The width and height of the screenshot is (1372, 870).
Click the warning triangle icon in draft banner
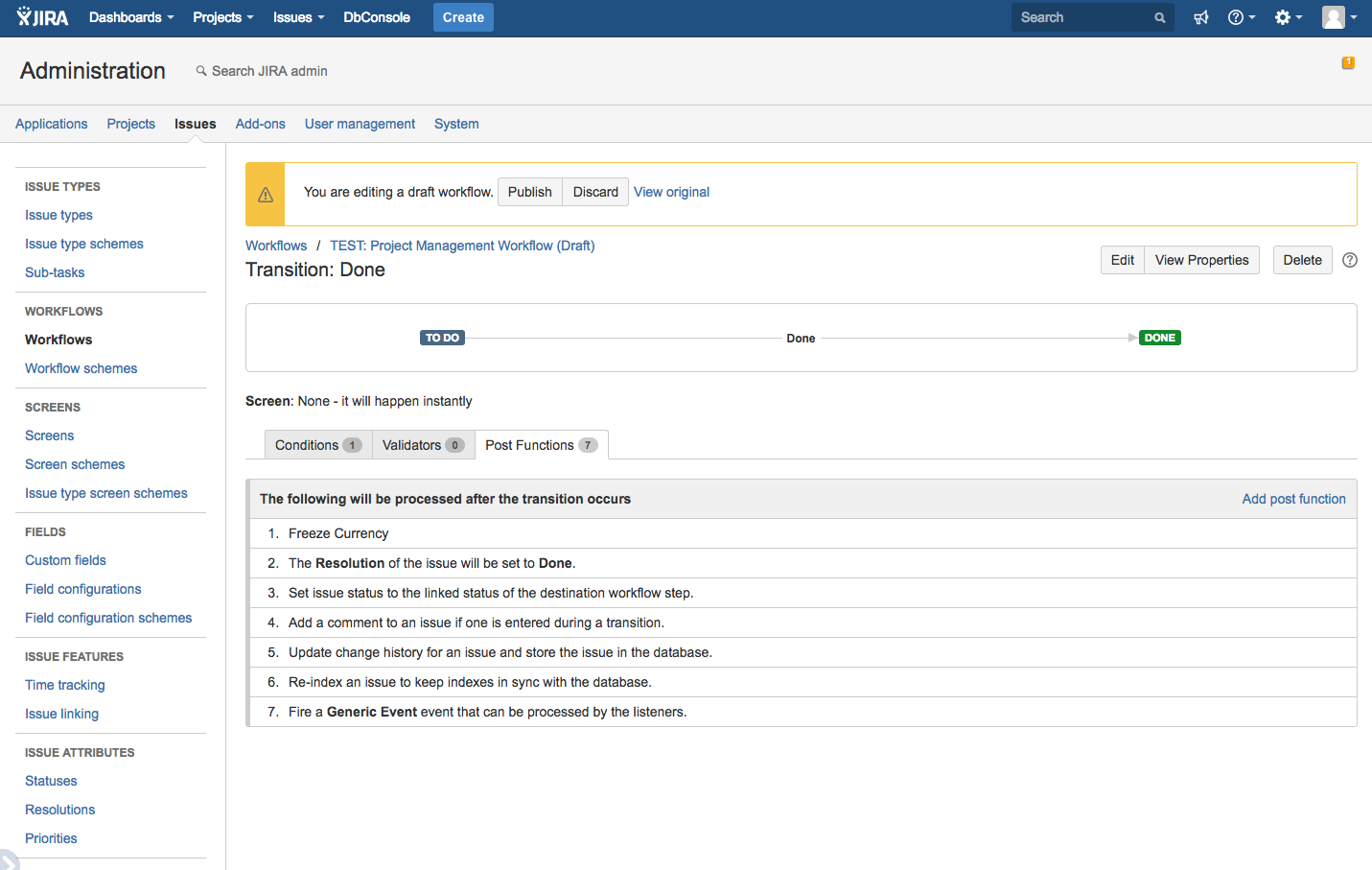pyautogui.click(x=266, y=195)
